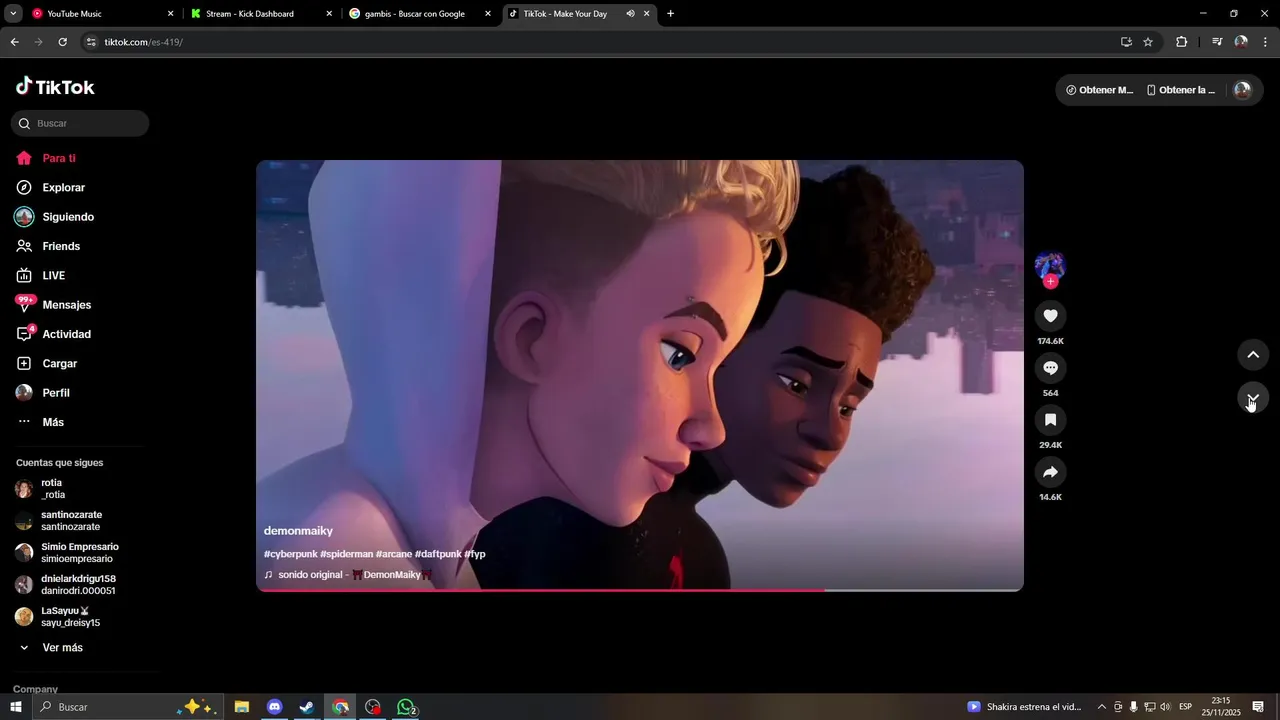Open File Explorer from the taskbar
The image size is (1280, 720).
(242, 707)
